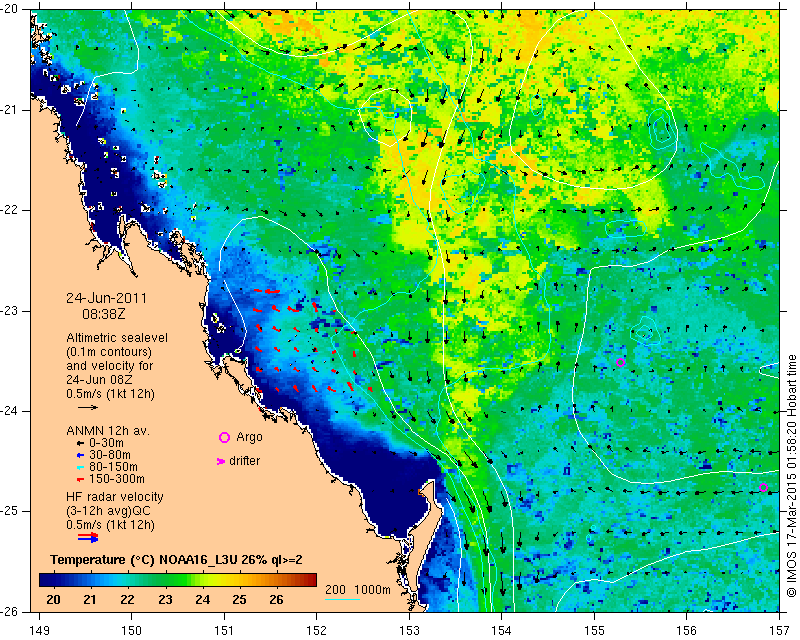Image resolution: width=800 pixels, height=640 pixels.
Task: Select the cyan 80-150m ANMN arrow symbol
Action: point(80,467)
